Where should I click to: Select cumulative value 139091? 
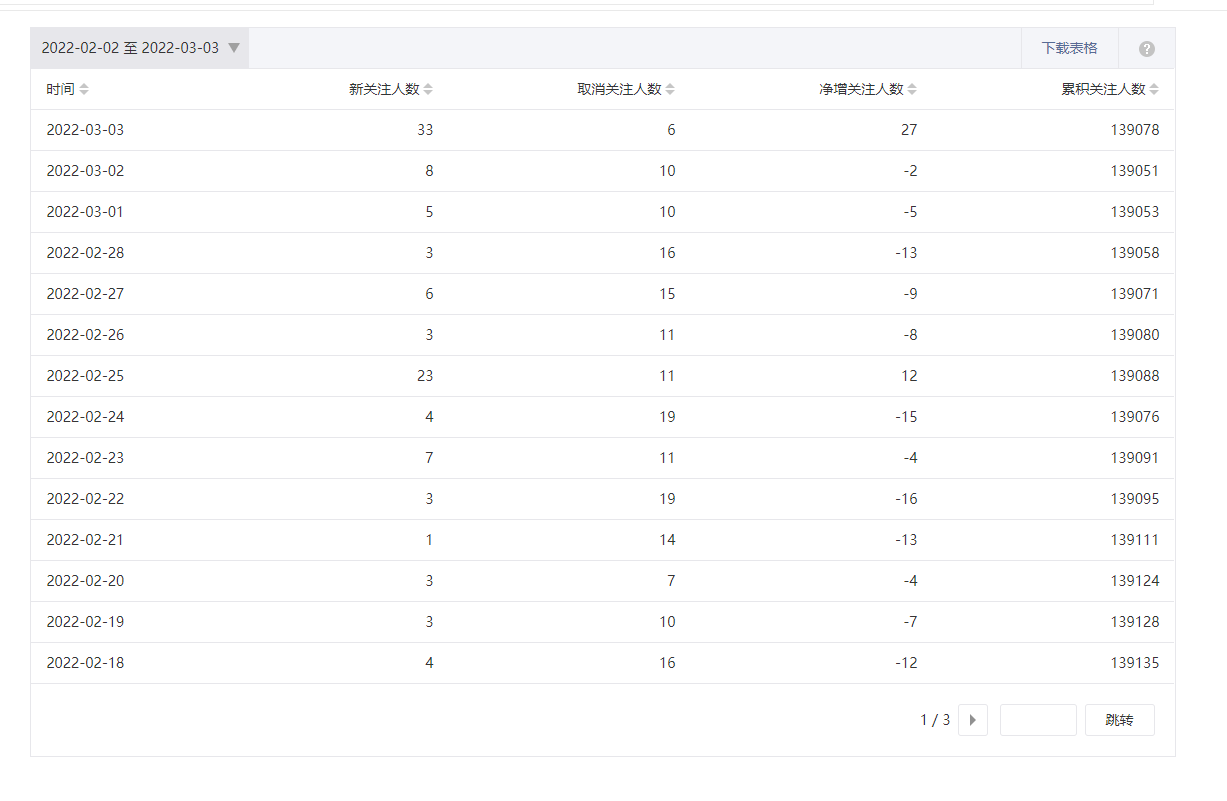pyautogui.click(x=1135, y=458)
